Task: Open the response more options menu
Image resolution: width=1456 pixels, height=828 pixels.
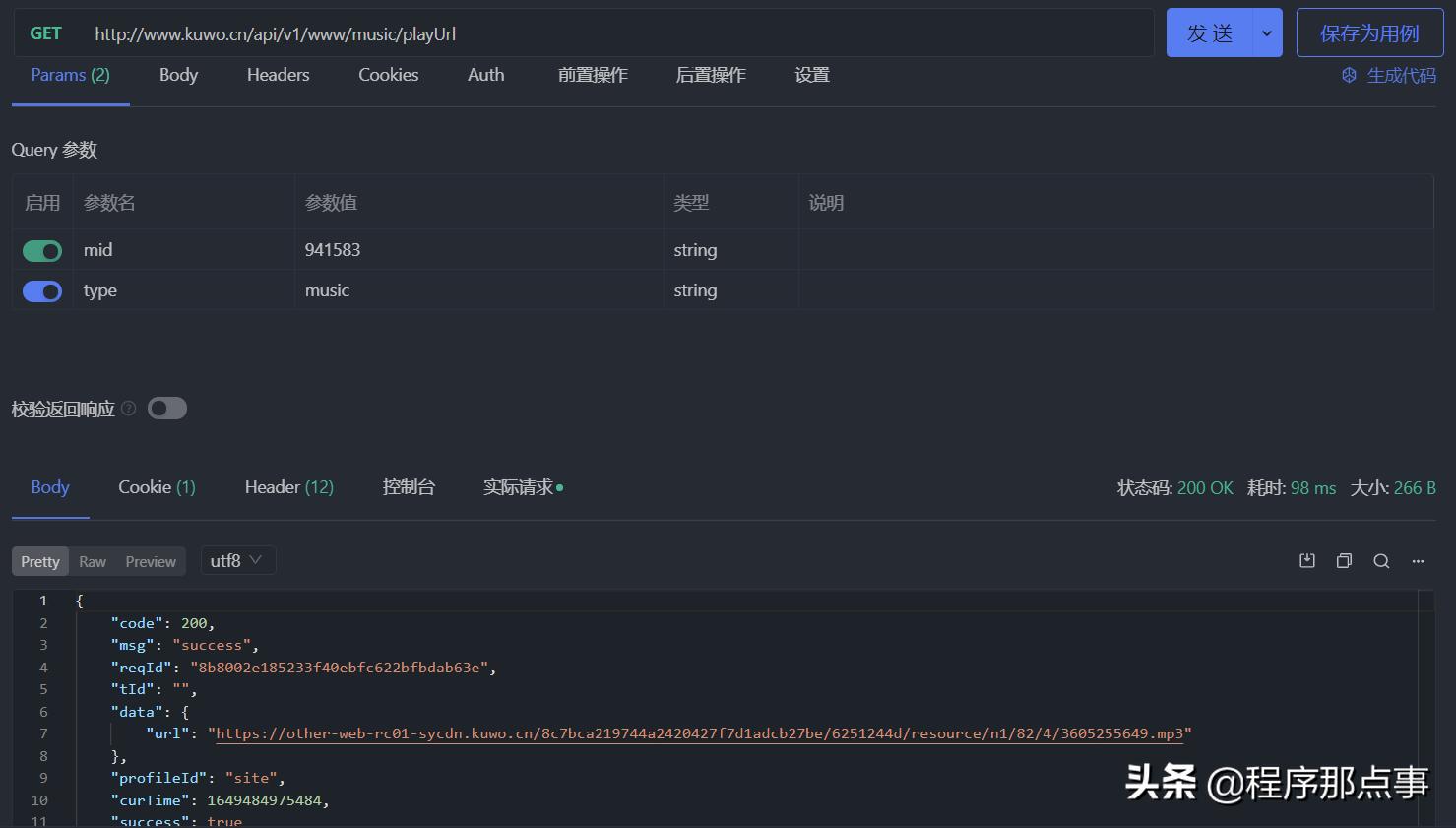Action: coord(1418,560)
